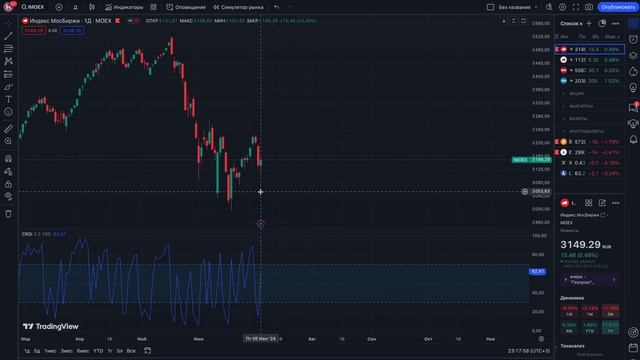640x360 pixels.
Task: Launch the Симулятор рынка replay mode
Action: 238,7
